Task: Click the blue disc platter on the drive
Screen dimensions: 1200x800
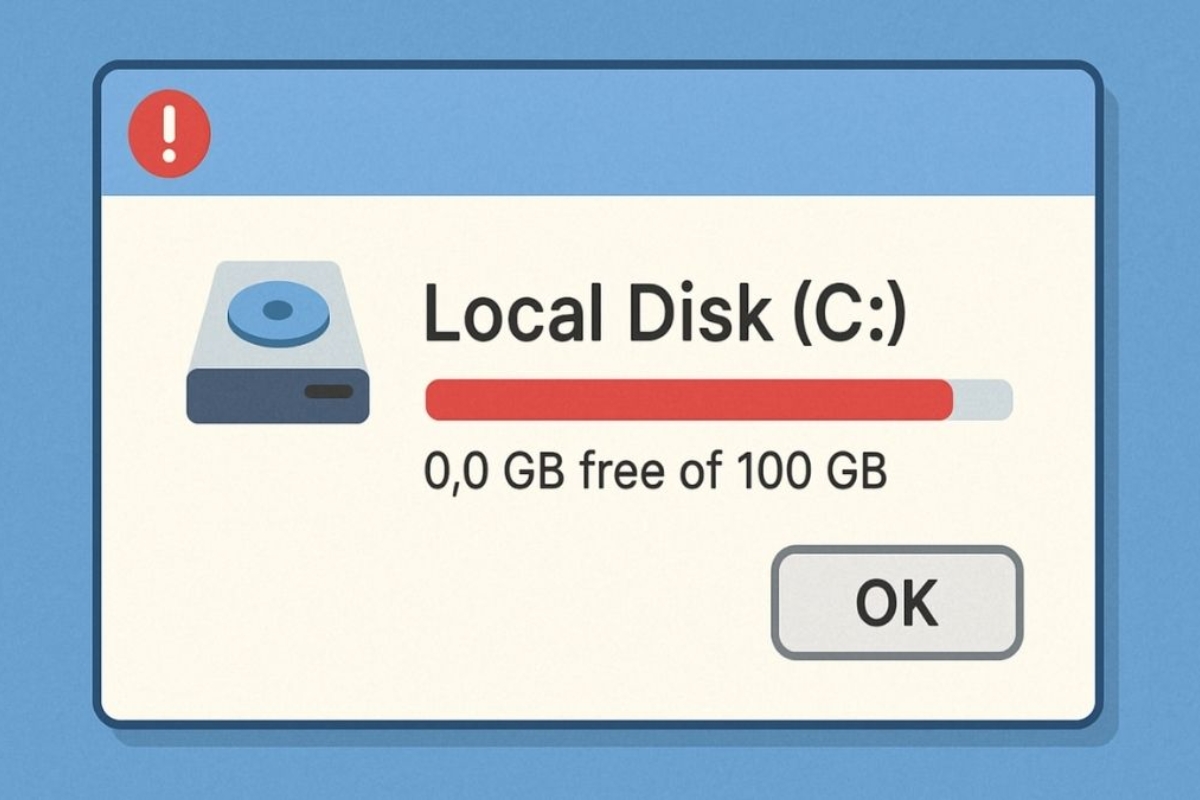Action: click(278, 313)
